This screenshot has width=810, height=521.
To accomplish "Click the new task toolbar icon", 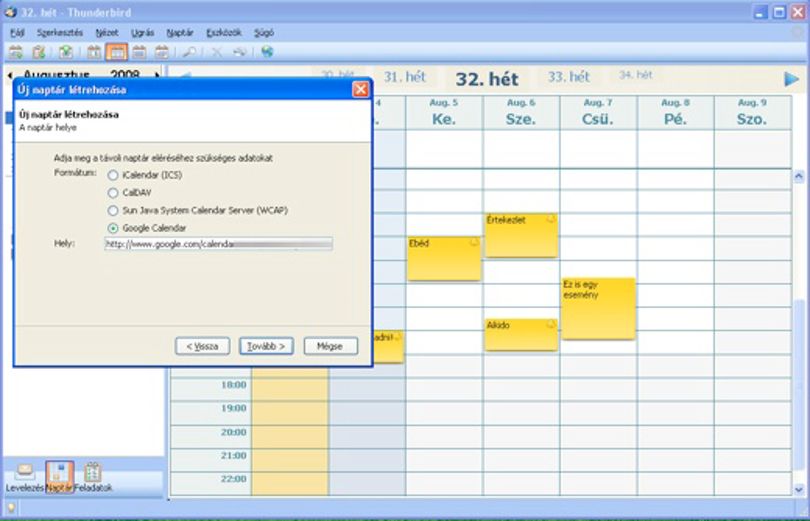I will [39, 52].
